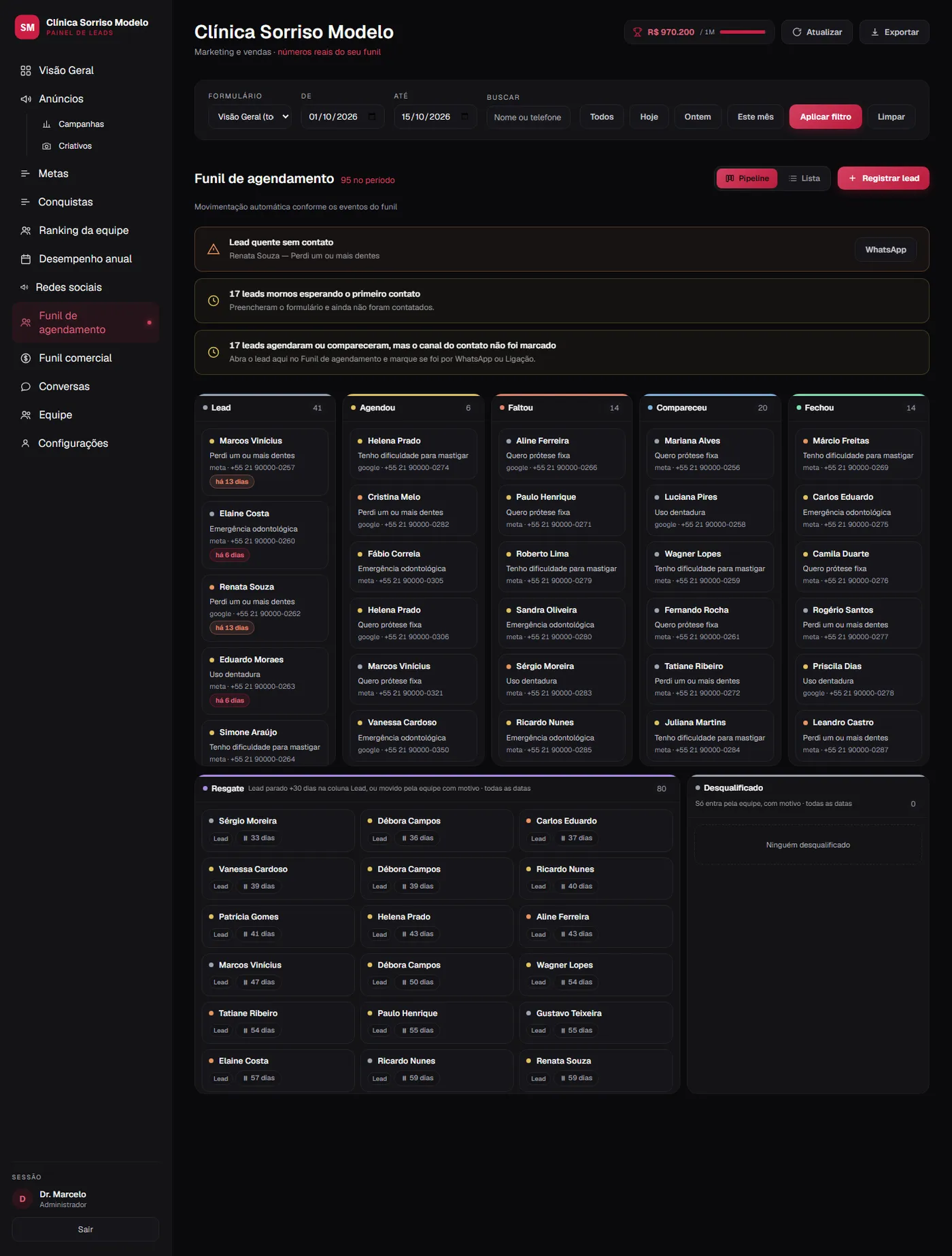The image size is (952, 1256).
Task: Click the Registrar lead button
Action: [x=883, y=178]
